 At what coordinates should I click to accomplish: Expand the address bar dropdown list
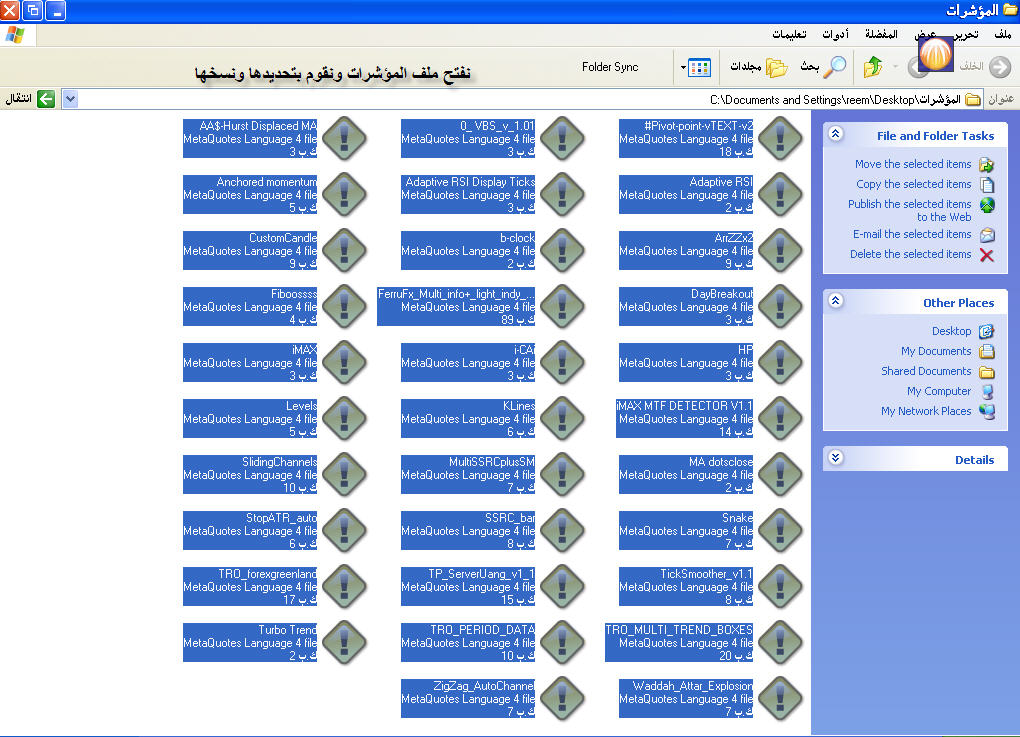pyautogui.click(x=70, y=99)
